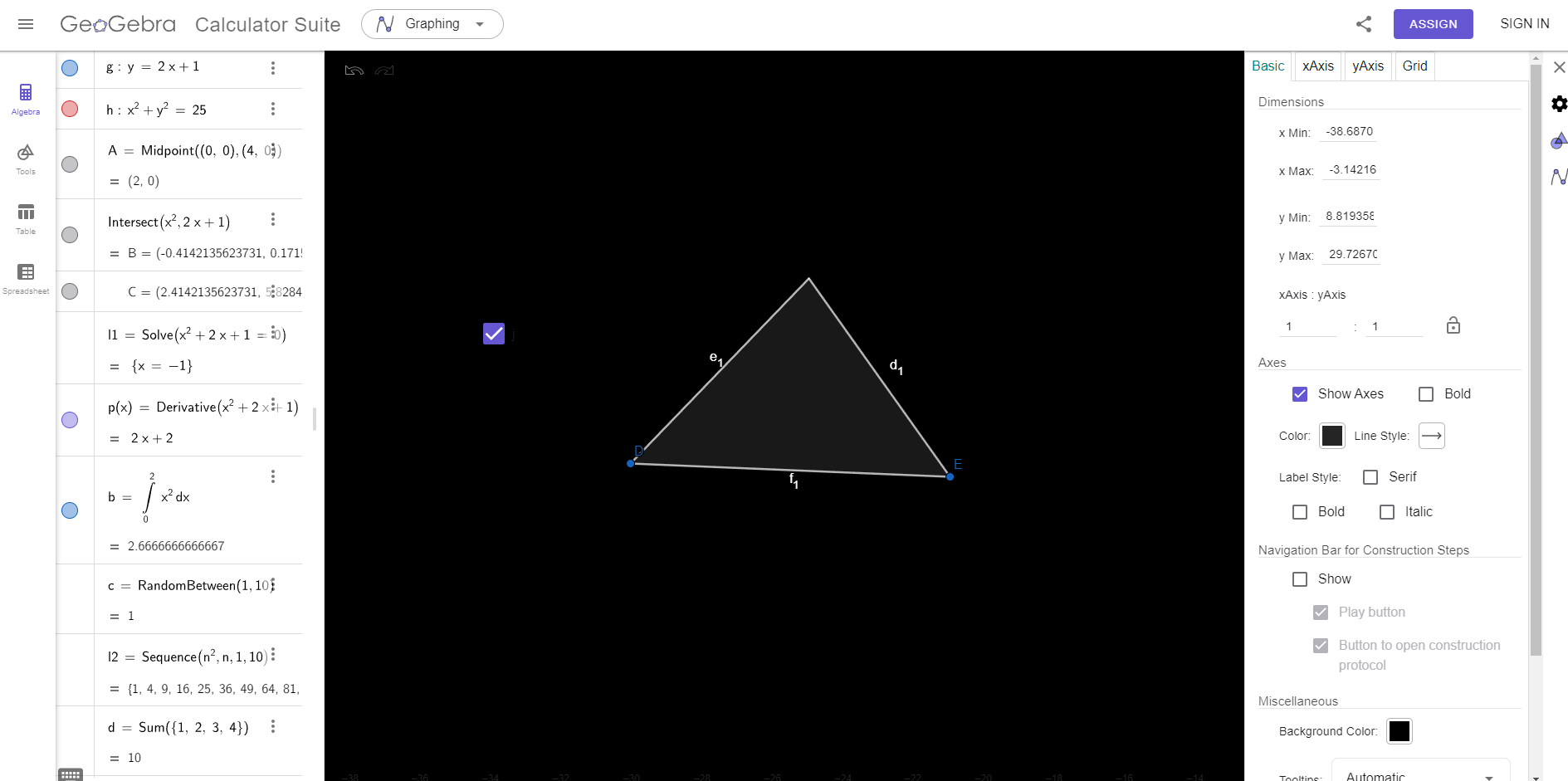Switch to the Basic tab

[1268, 66]
